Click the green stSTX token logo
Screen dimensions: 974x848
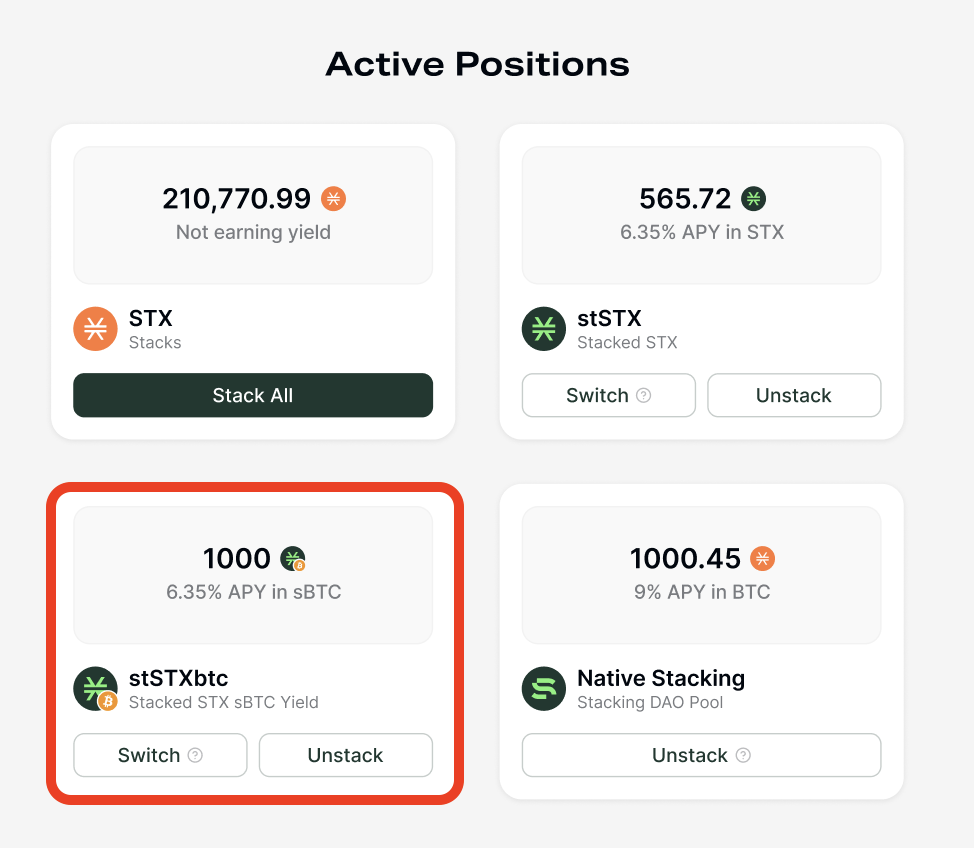[544, 329]
